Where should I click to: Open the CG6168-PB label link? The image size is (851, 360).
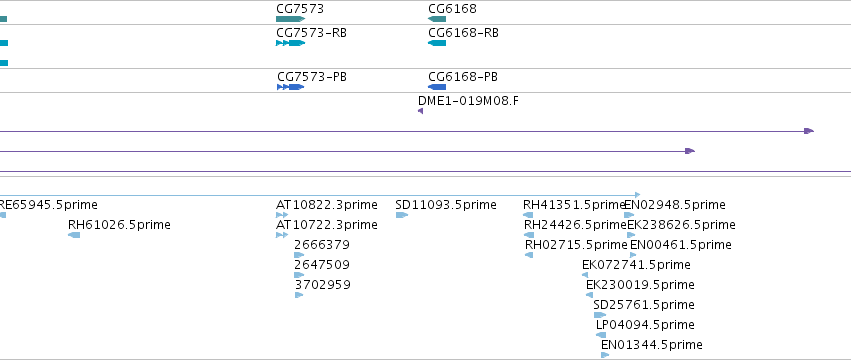pyautogui.click(x=463, y=77)
